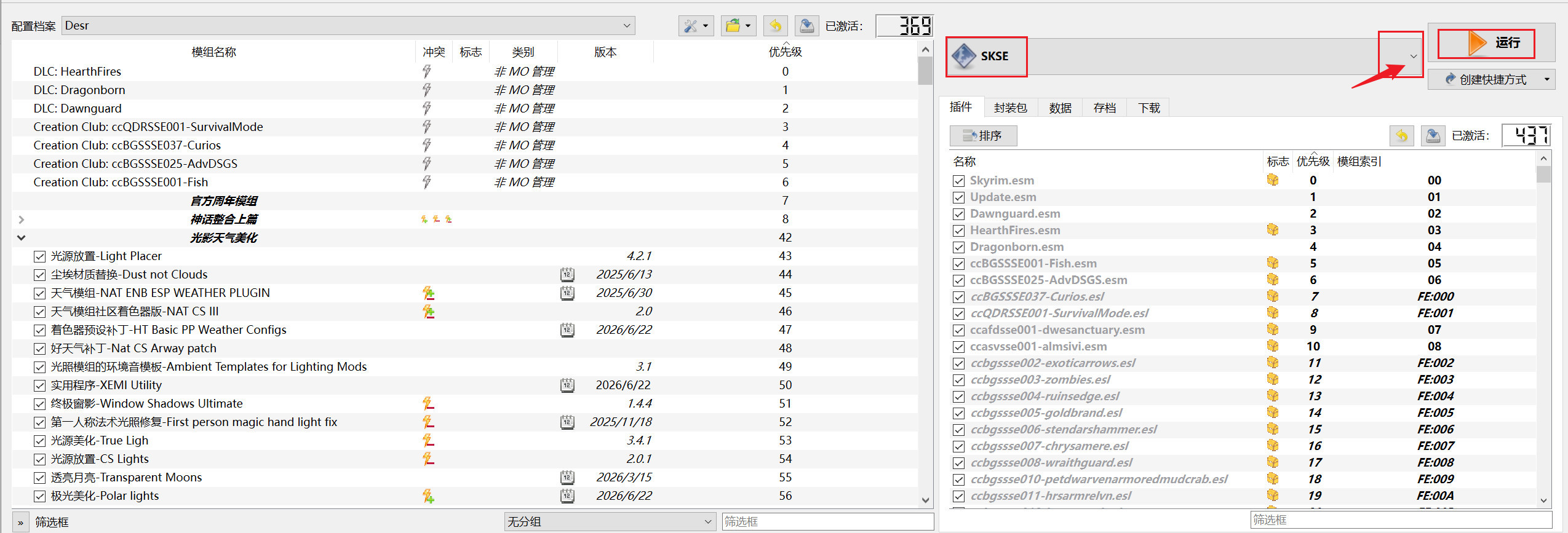Toggle ccbgssse005-goldbrand.esl checkbox
Screen dimensions: 1568x533
click(x=958, y=413)
